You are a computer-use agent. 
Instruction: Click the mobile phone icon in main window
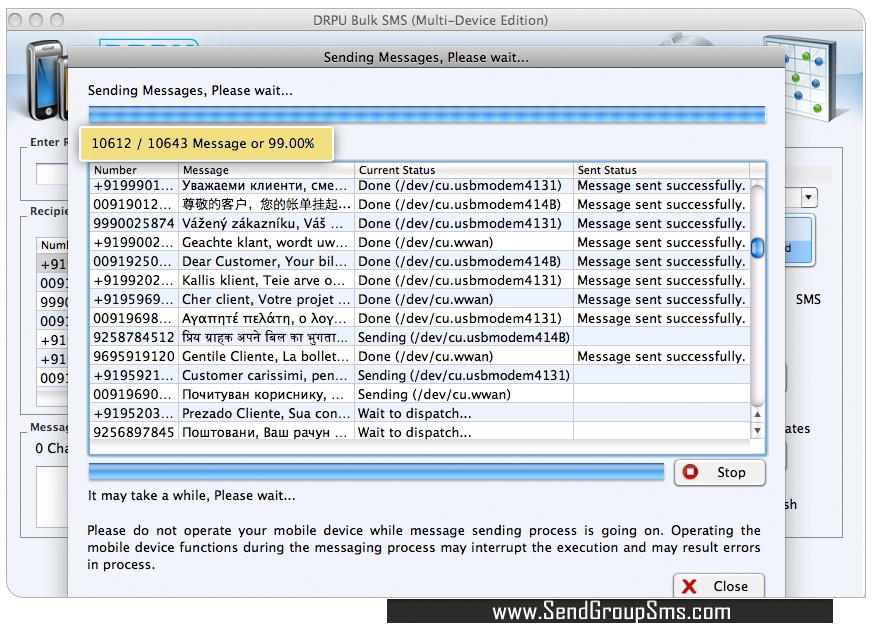(46, 80)
